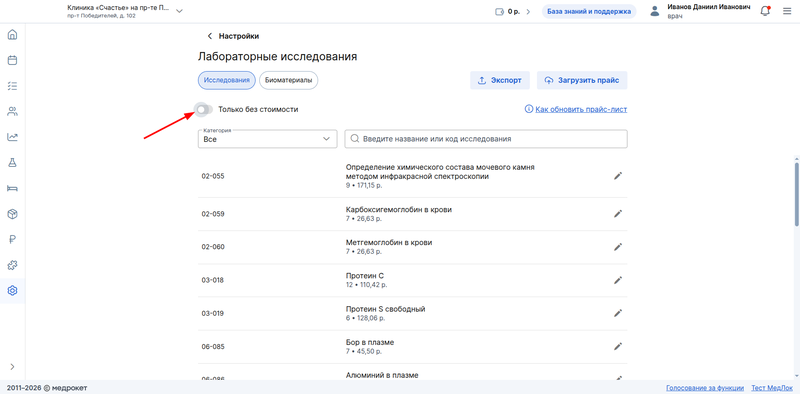Click price 12 • 110,42 р.
Viewport: 800px width, 394px height.
click(x=366, y=285)
